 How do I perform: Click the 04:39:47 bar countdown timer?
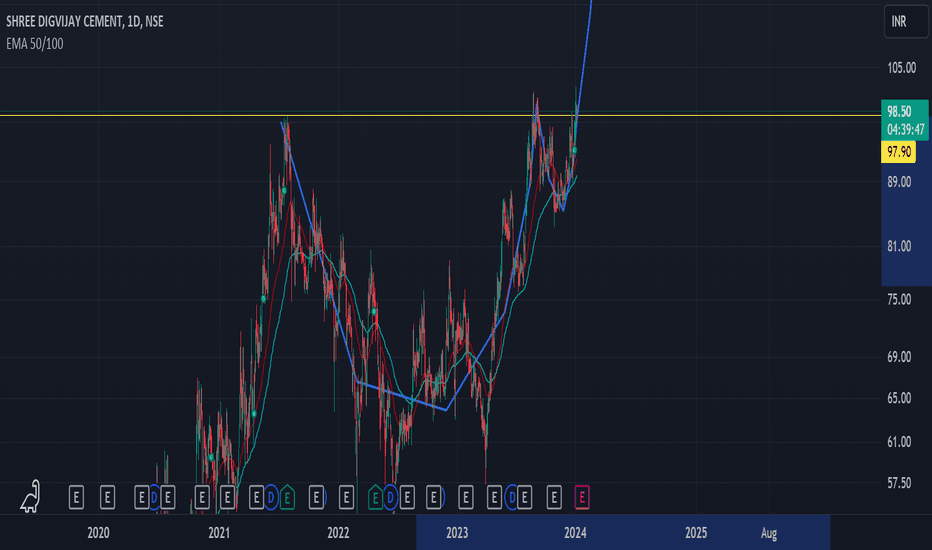pos(905,129)
